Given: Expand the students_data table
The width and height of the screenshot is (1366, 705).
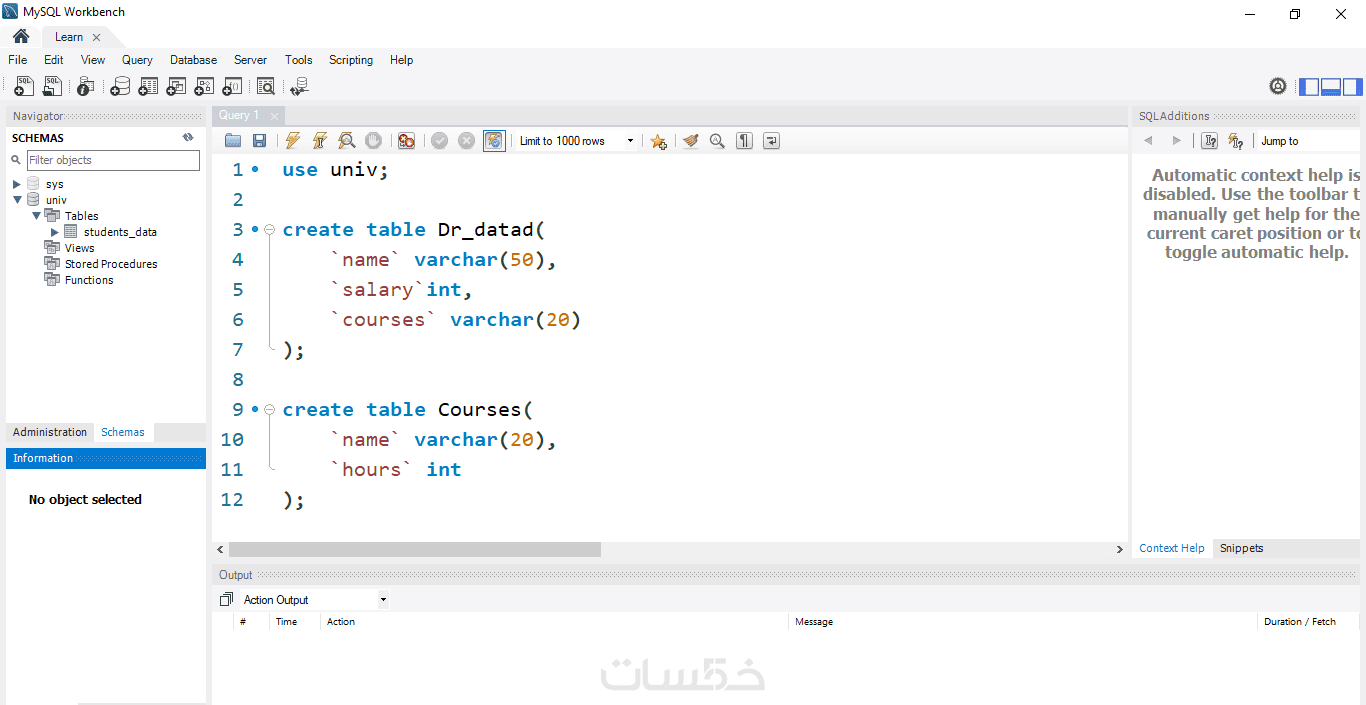Looking at the screenshot, I should click(x=55, y=232).
